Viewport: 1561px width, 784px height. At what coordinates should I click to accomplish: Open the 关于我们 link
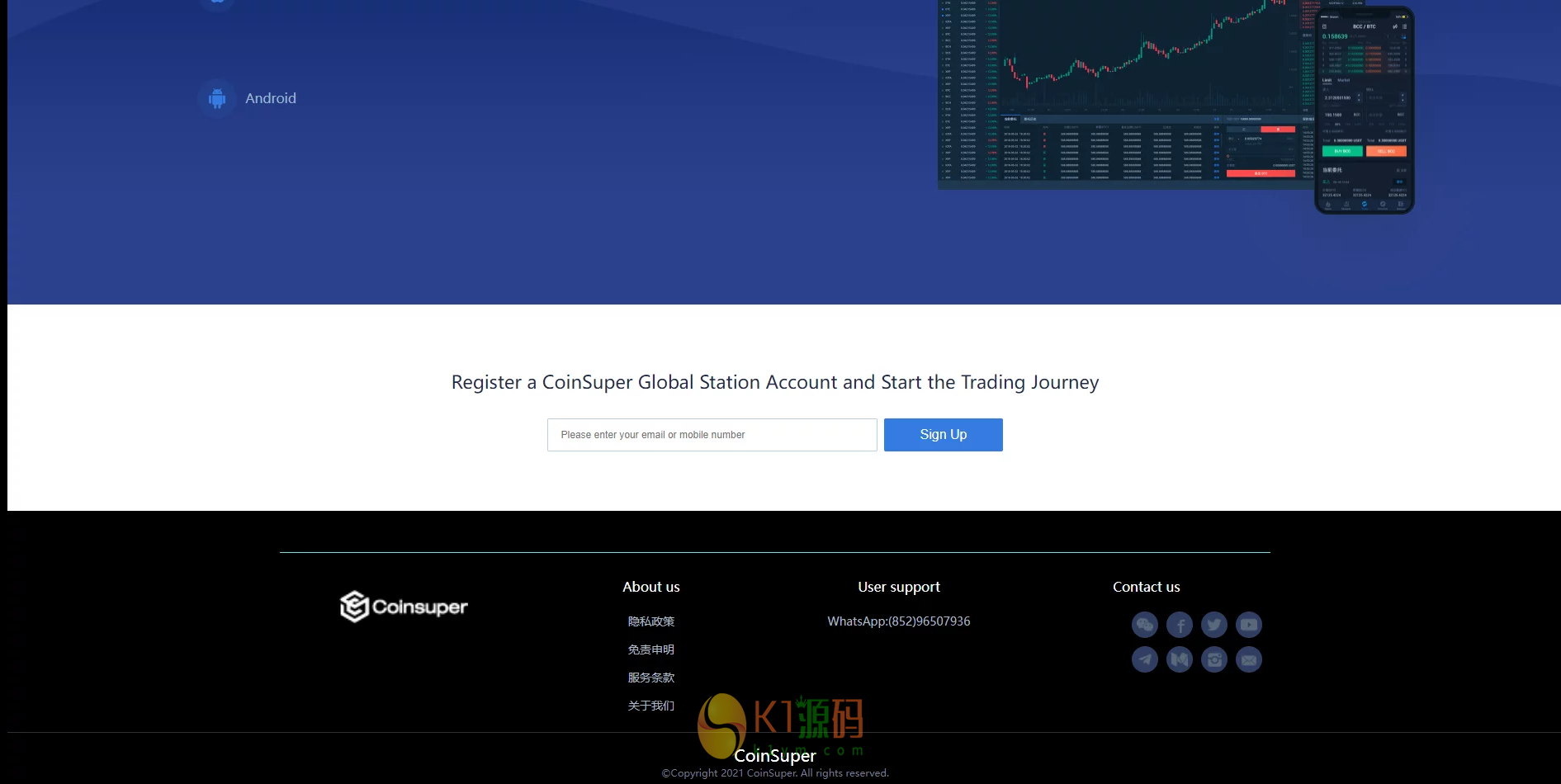(x=651, y=706)
